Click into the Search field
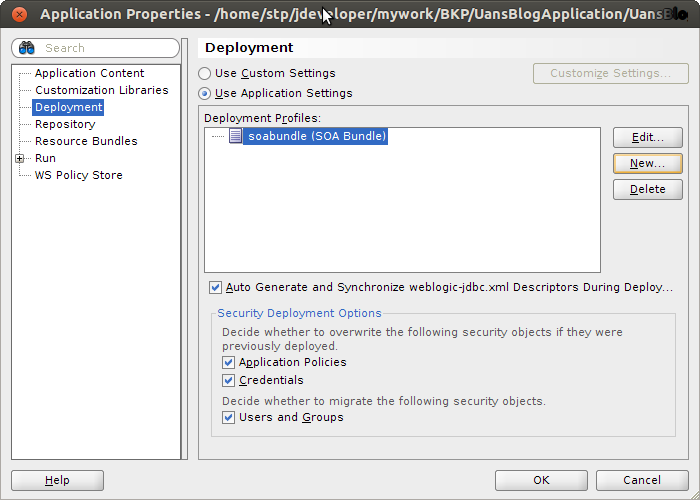This screenshot has width=700, height=500. (x=105, y=48)
